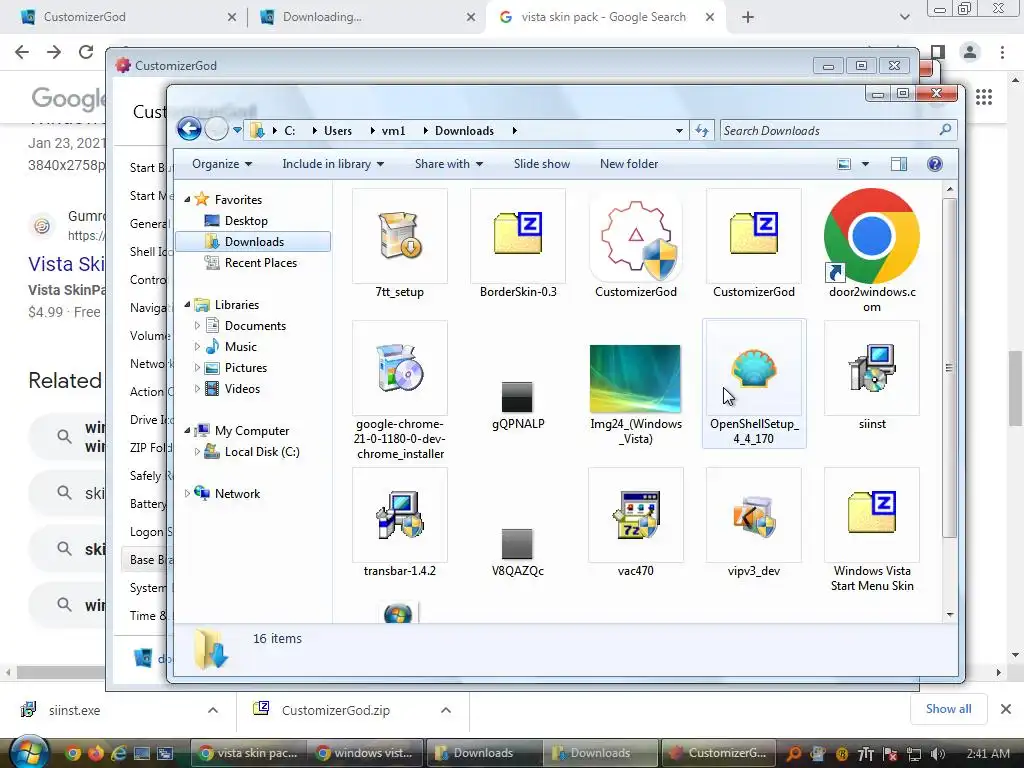Select the BorderSkin-0.3 zip folder
This screenshot has height=768, width=1024.
coord(518,244)
